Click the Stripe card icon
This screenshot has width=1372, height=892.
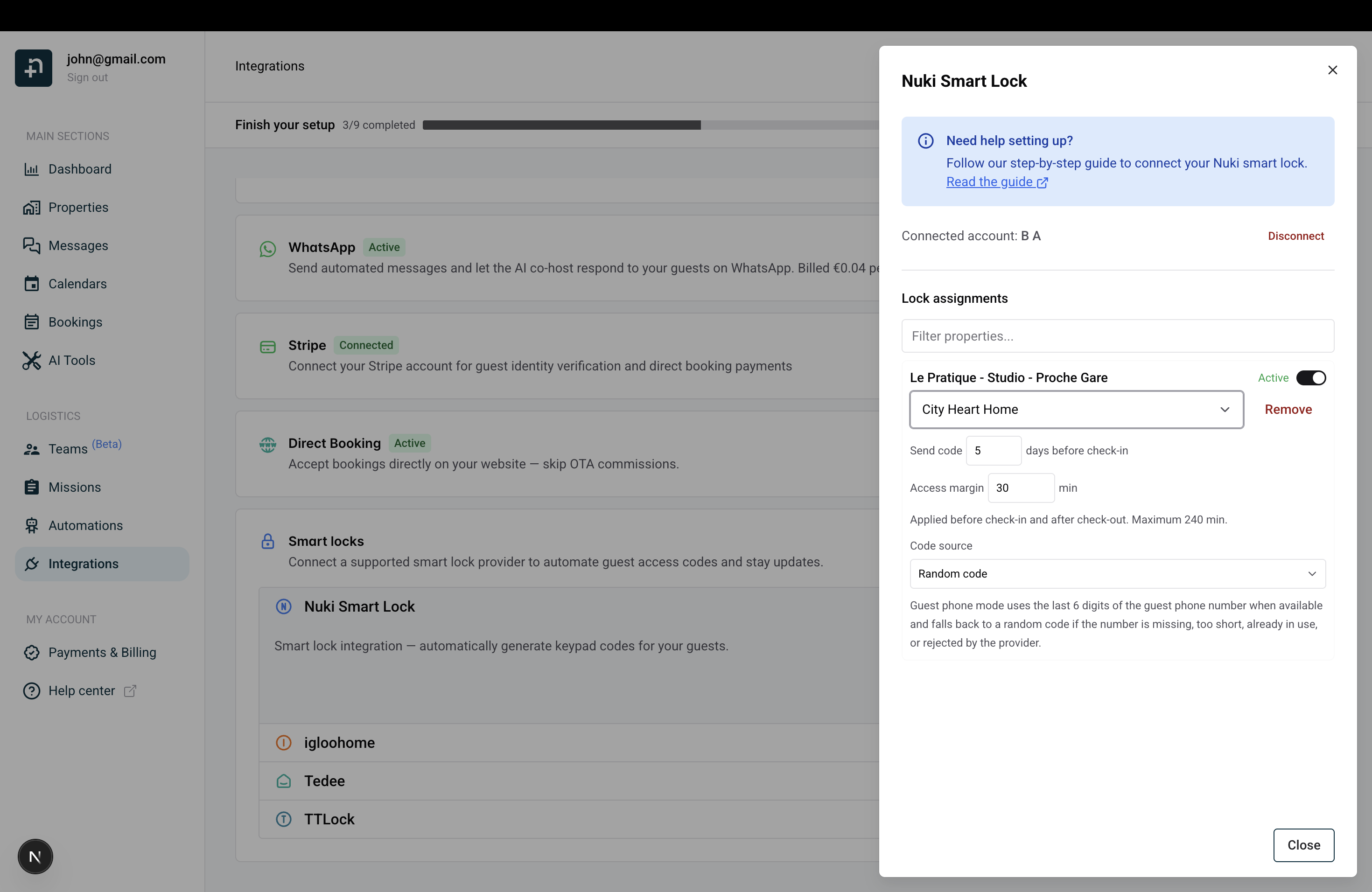[x=267, y=347]
